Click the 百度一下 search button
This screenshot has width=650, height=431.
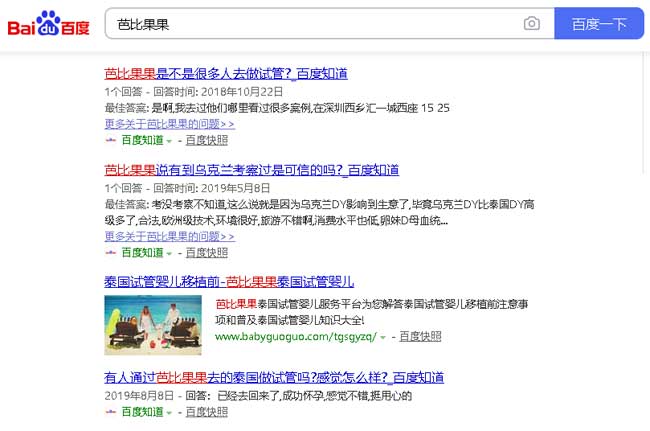click(599, 24)
